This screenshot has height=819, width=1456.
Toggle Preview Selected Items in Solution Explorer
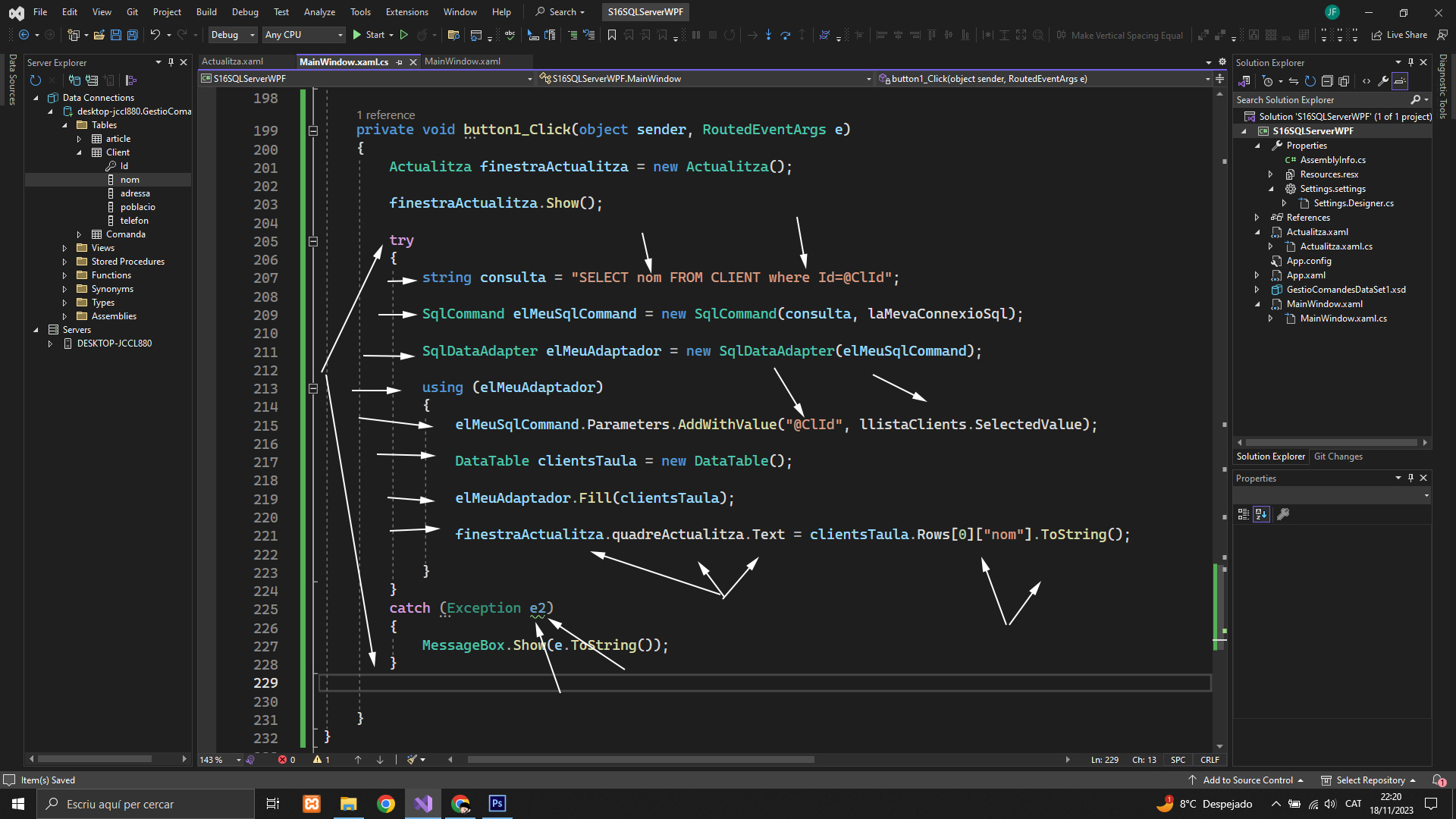(x=1400, y=81)
